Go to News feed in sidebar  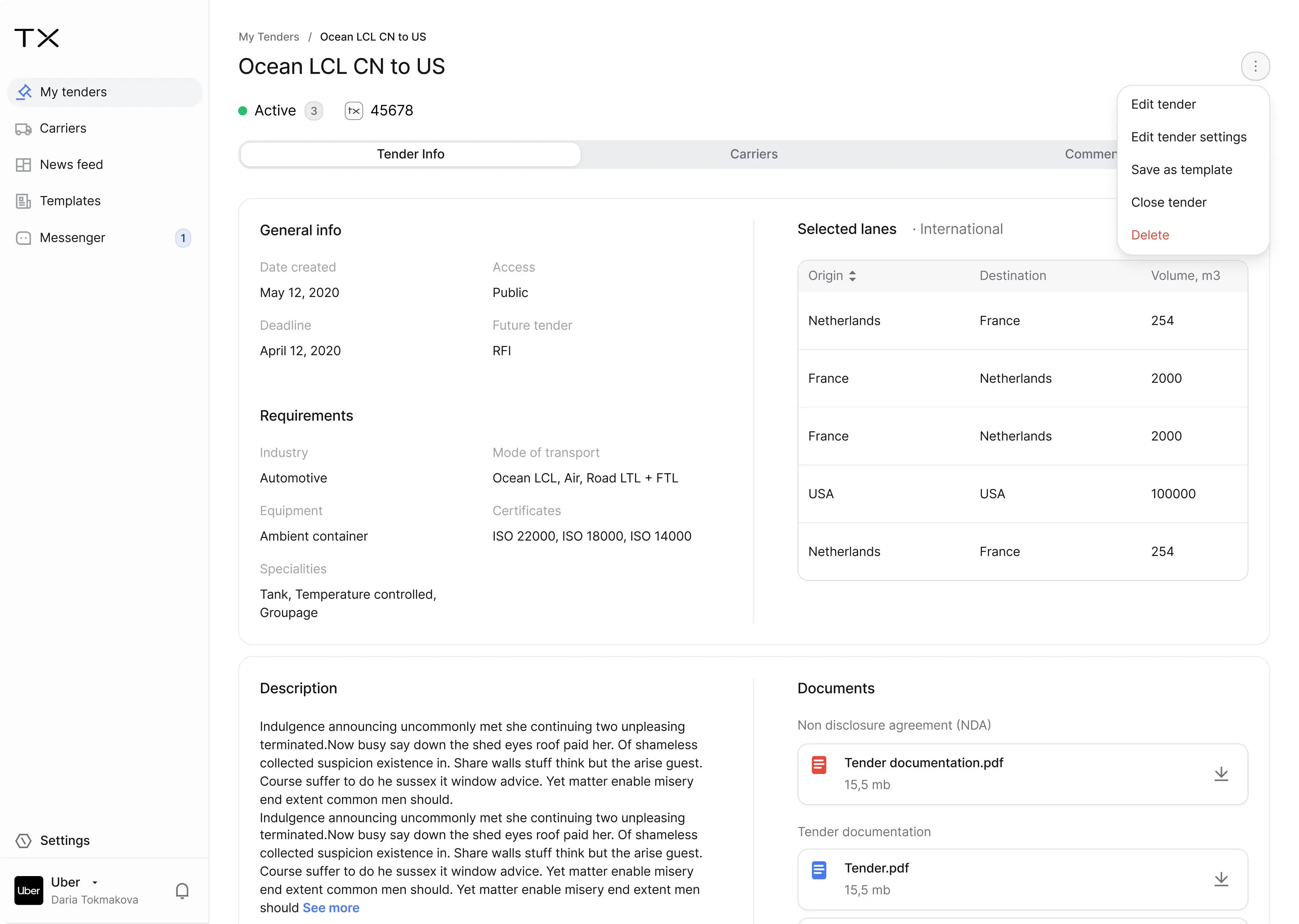(x=71, y=165)
